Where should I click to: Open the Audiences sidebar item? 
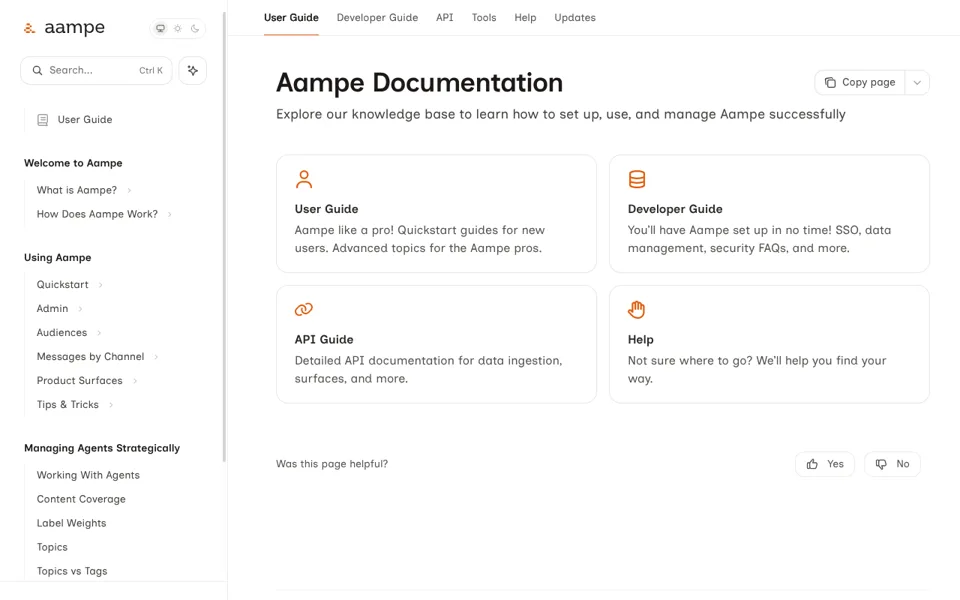click(x=62, y=332)
